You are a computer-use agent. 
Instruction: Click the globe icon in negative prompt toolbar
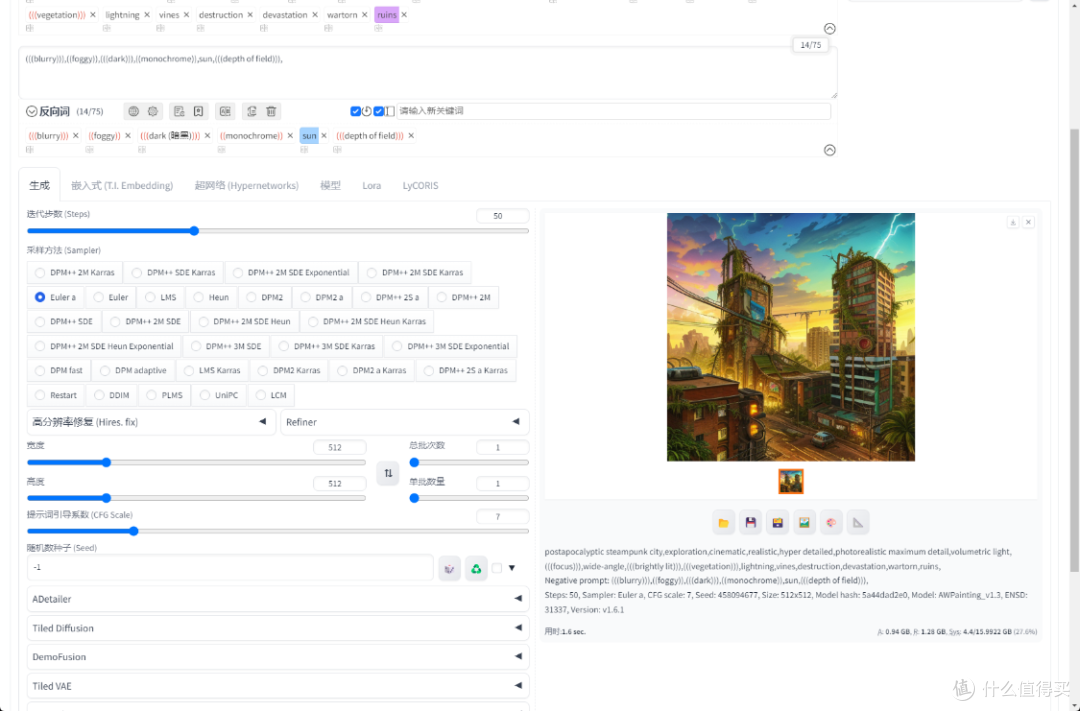pos(134,111)
